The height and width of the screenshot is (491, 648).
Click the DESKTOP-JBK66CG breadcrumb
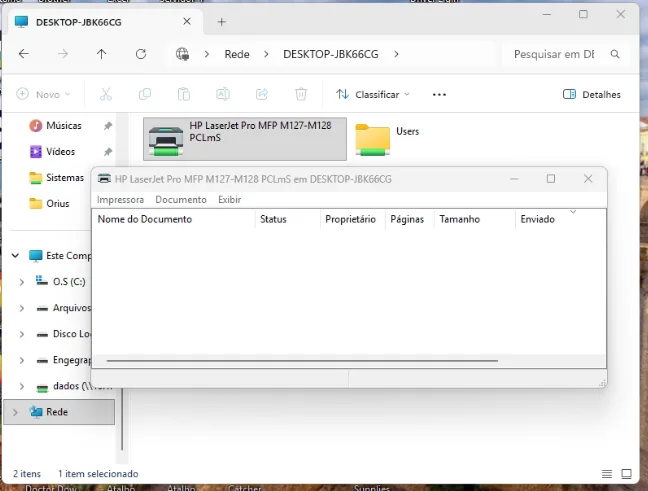click(331, 54)
